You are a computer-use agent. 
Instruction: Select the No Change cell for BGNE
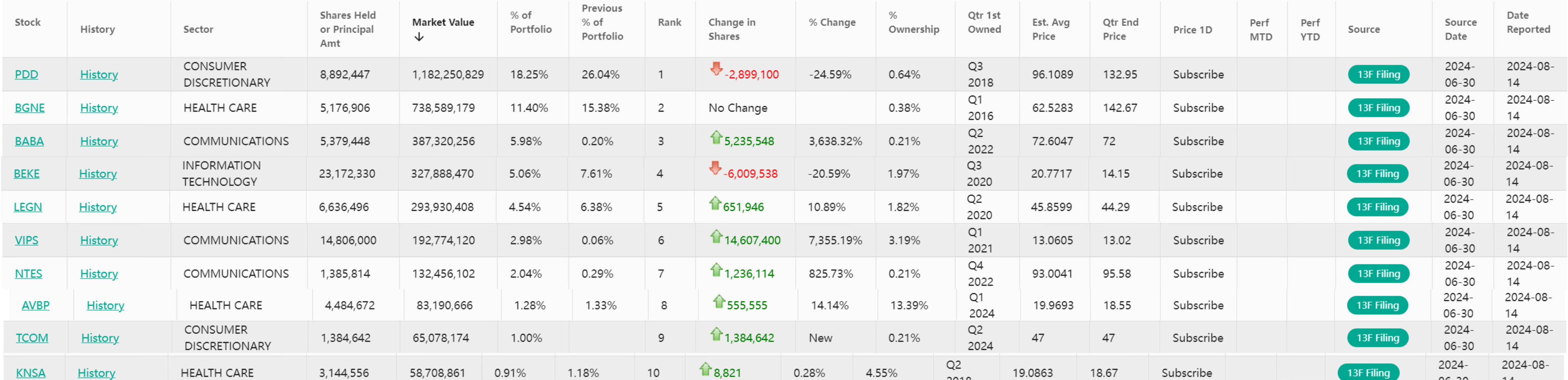coord(738,108)
